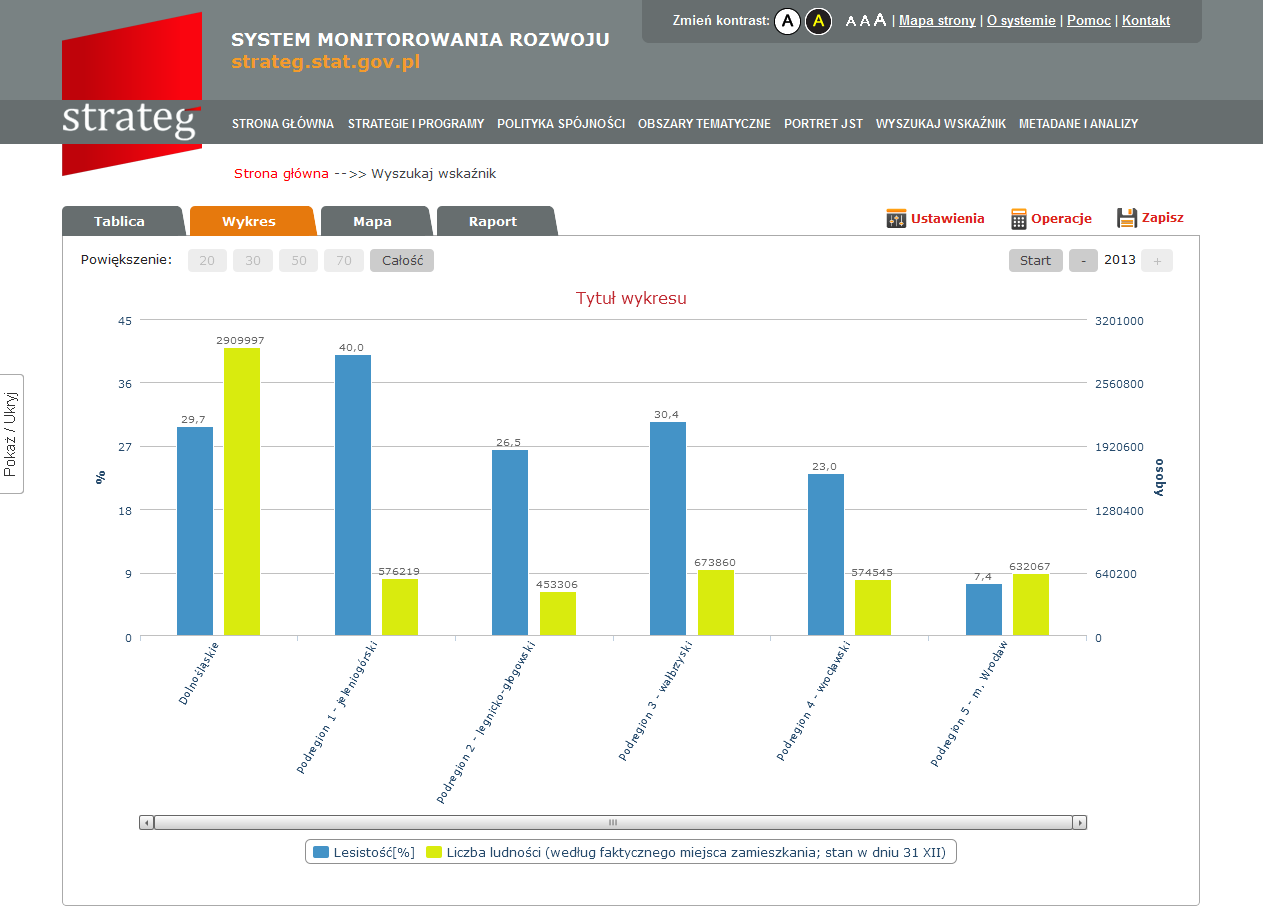Select medium font size A

click(865, 21)
